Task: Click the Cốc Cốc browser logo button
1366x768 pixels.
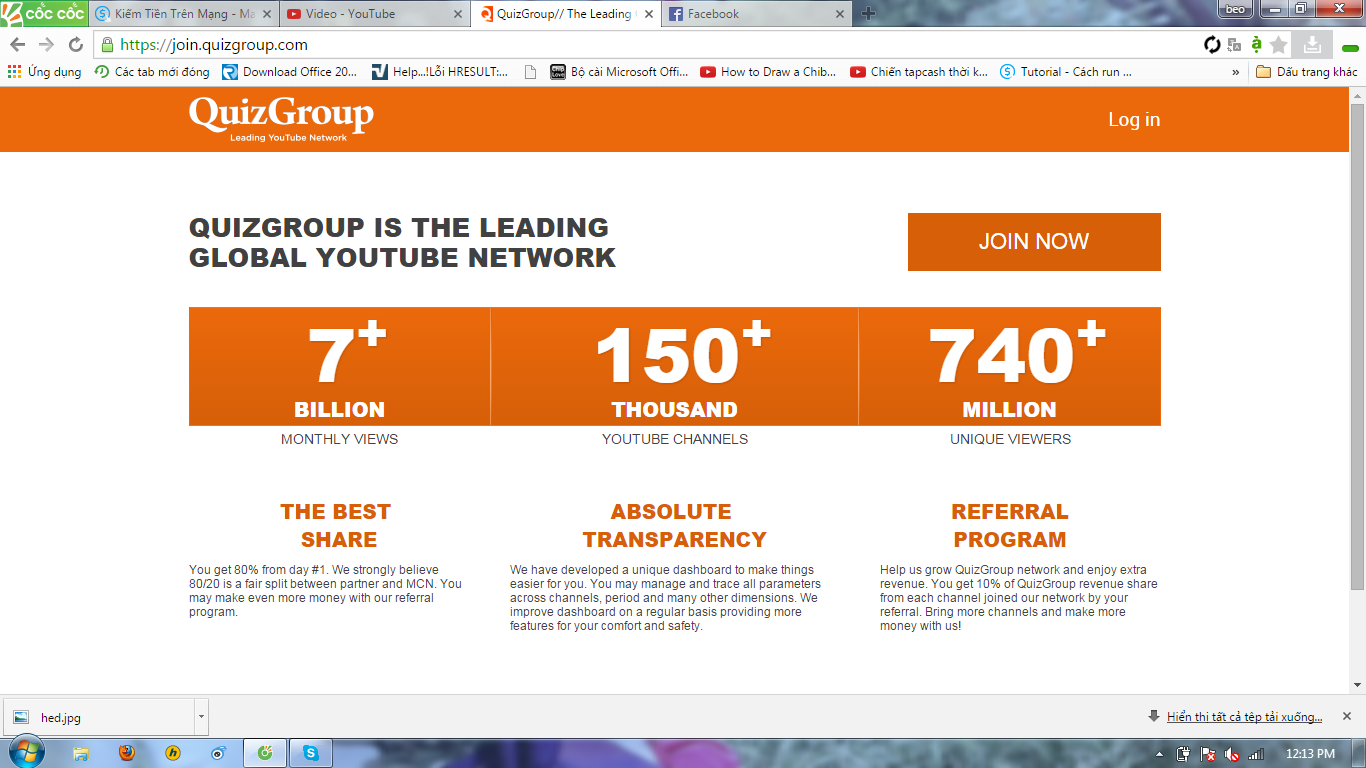Action: point(43,13)
